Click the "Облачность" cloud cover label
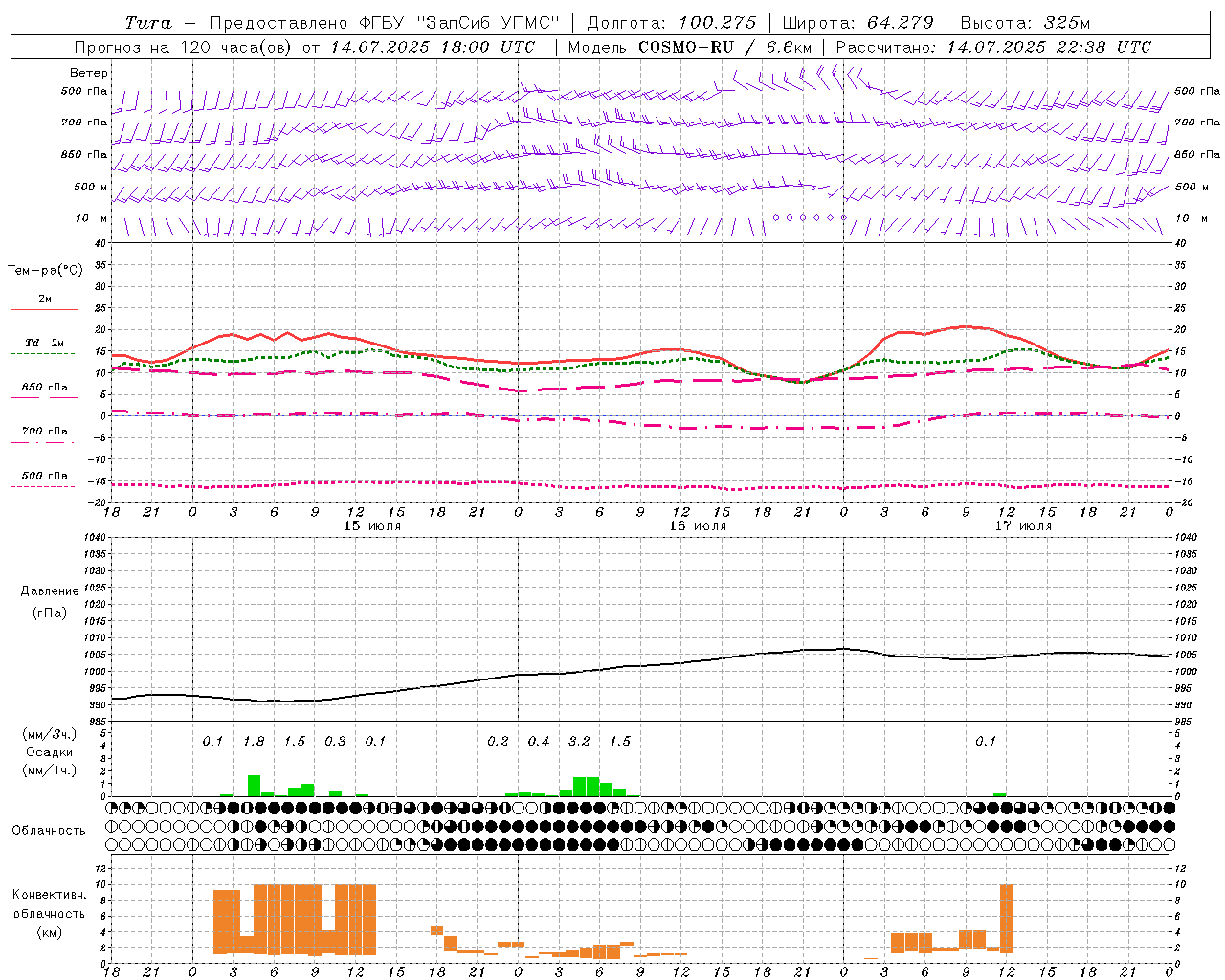 click(49, 831)
